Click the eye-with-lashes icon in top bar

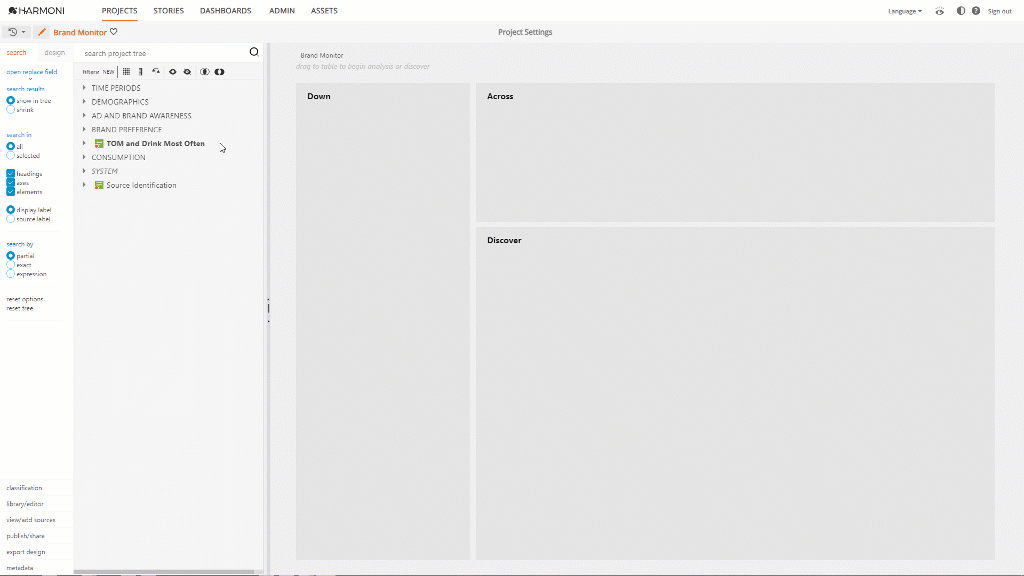click(939, 11)
